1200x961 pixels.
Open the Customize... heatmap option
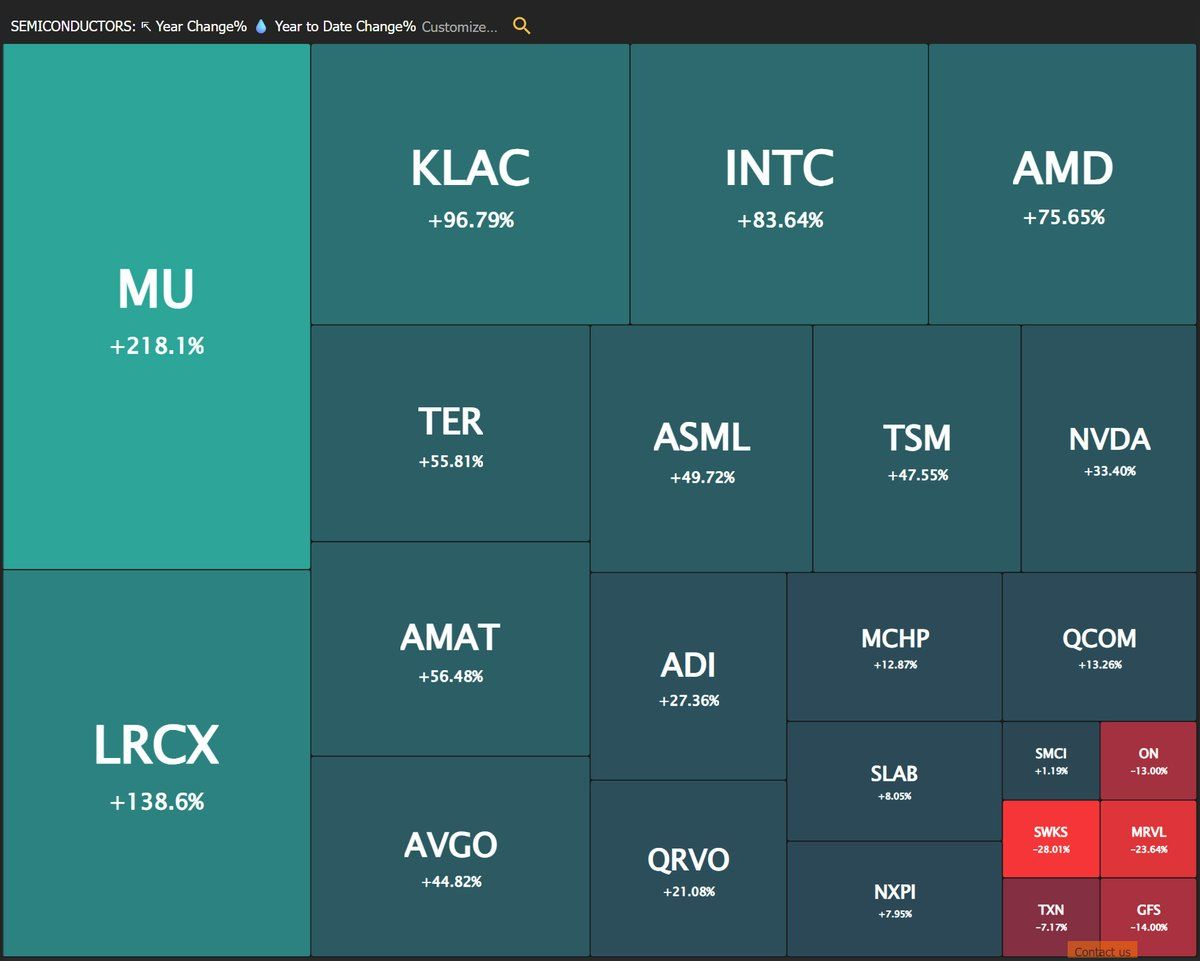point(459,27)
